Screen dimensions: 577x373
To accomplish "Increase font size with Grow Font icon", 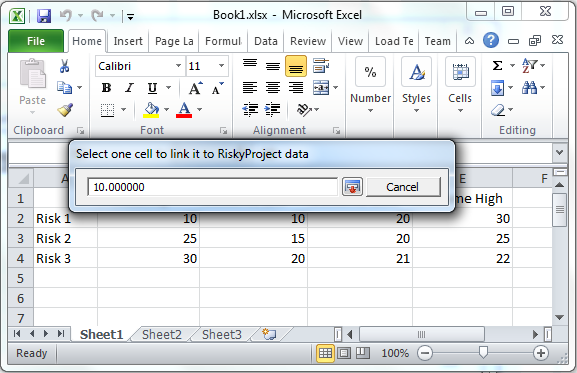I will (x=195, y=88).
